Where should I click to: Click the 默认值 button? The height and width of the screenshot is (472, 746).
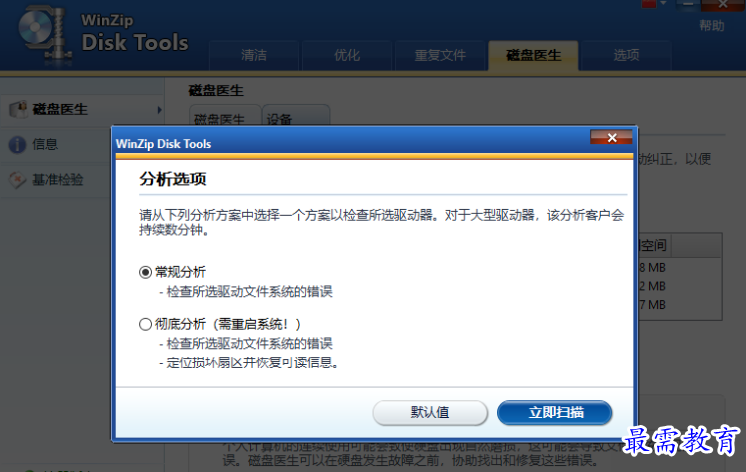click(430, 412)
